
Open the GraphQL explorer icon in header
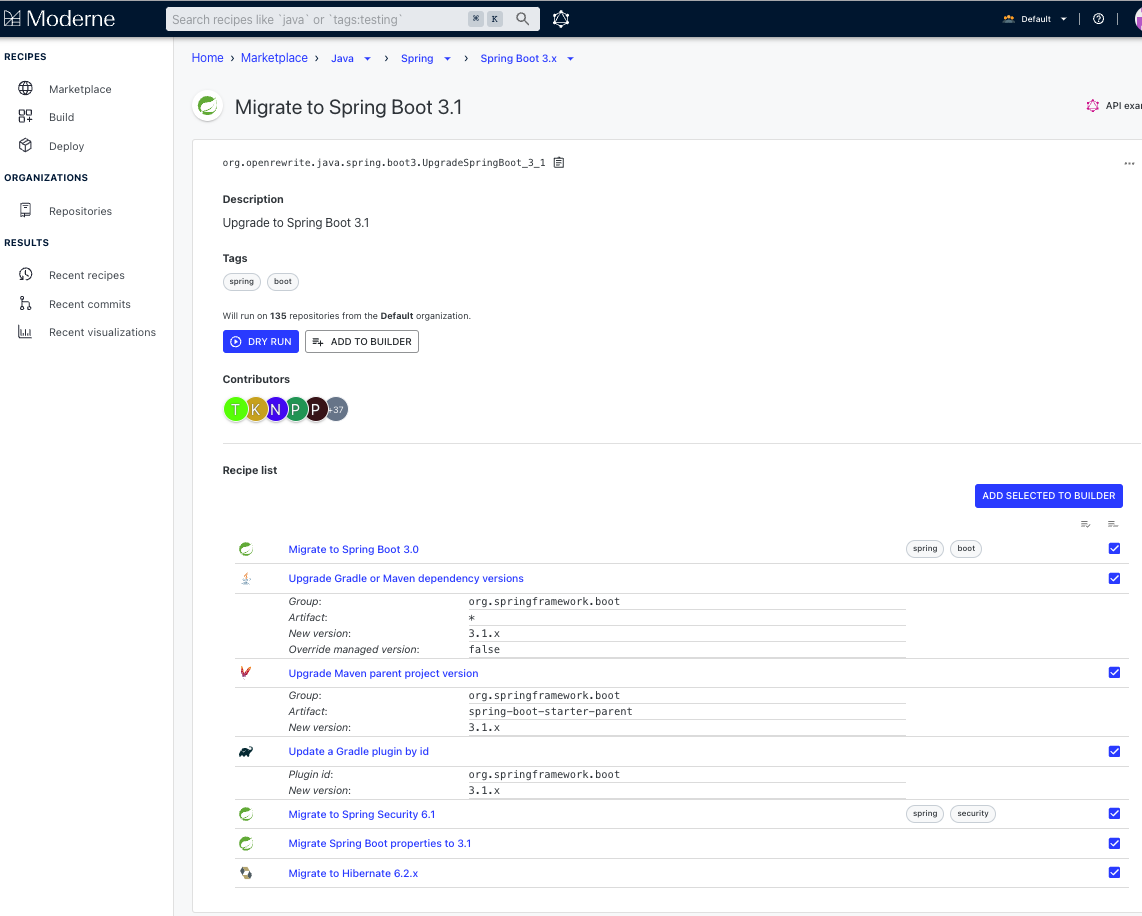tap(561, 19)
